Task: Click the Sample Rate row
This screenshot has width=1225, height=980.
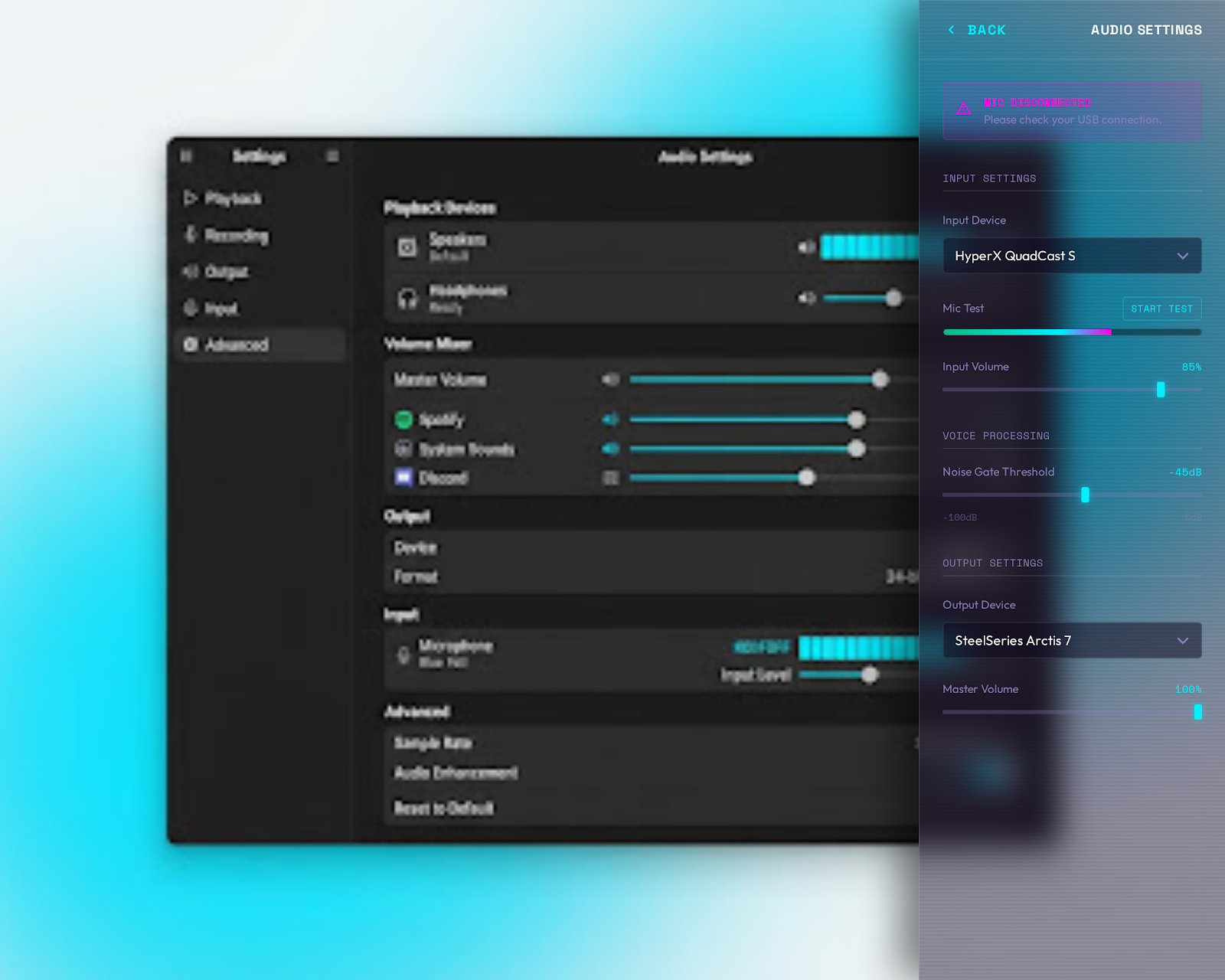Action: coord(652,743)
